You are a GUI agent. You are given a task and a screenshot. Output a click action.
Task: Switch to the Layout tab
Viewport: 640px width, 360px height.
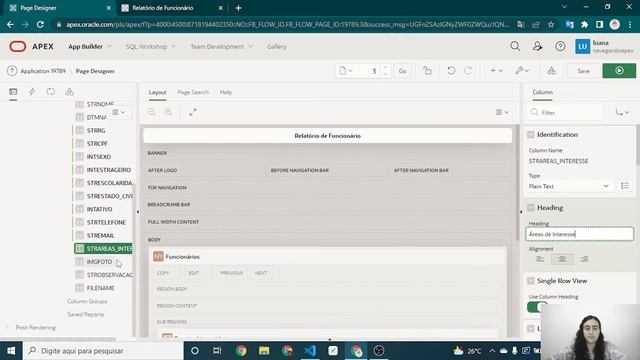click(x=157, y=92)
